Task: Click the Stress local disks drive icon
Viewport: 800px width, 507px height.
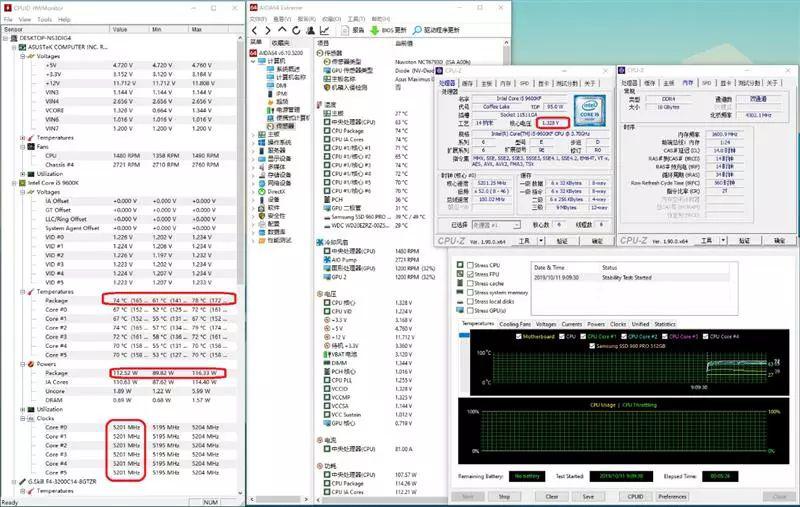Action: (x=460, y=301)
